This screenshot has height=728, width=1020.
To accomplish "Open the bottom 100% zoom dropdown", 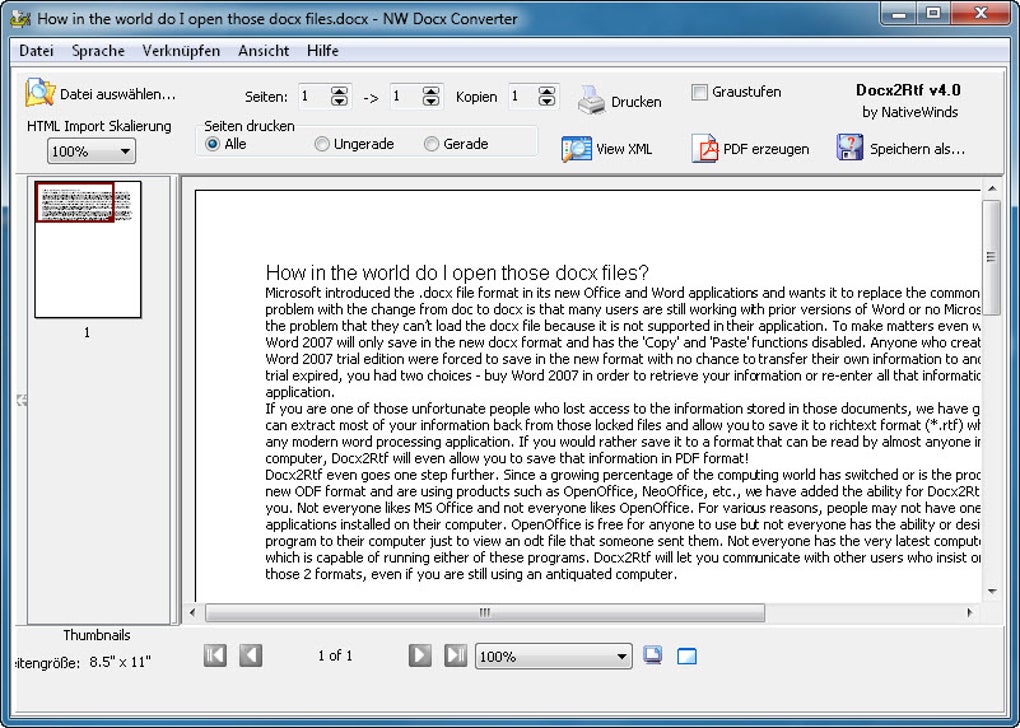I will (554, 656).
